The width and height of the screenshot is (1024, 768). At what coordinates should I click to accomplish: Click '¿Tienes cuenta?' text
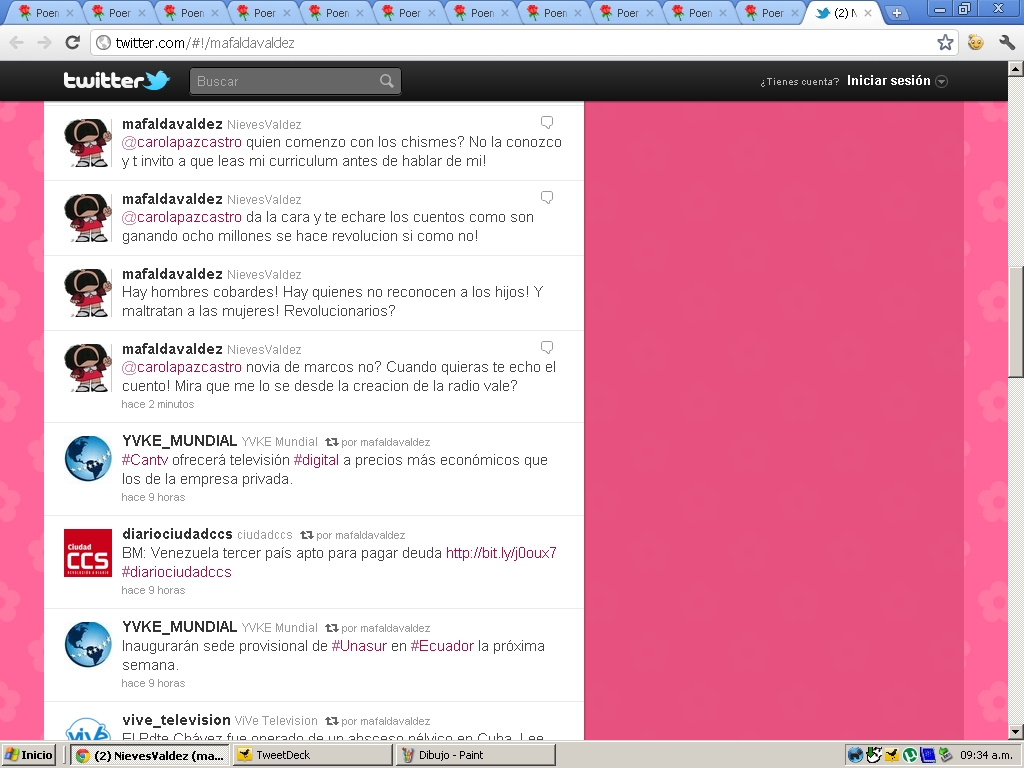799,82
